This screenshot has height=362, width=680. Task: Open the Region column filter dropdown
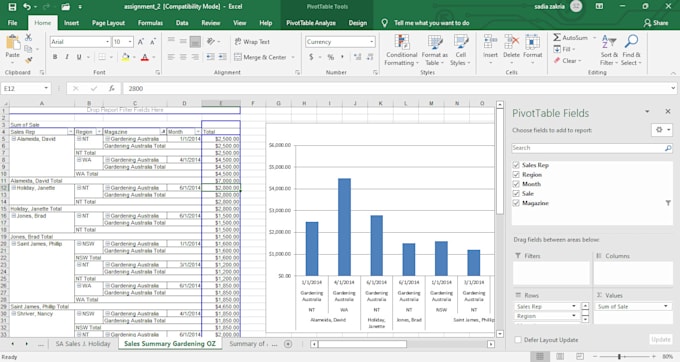(99, 132)
